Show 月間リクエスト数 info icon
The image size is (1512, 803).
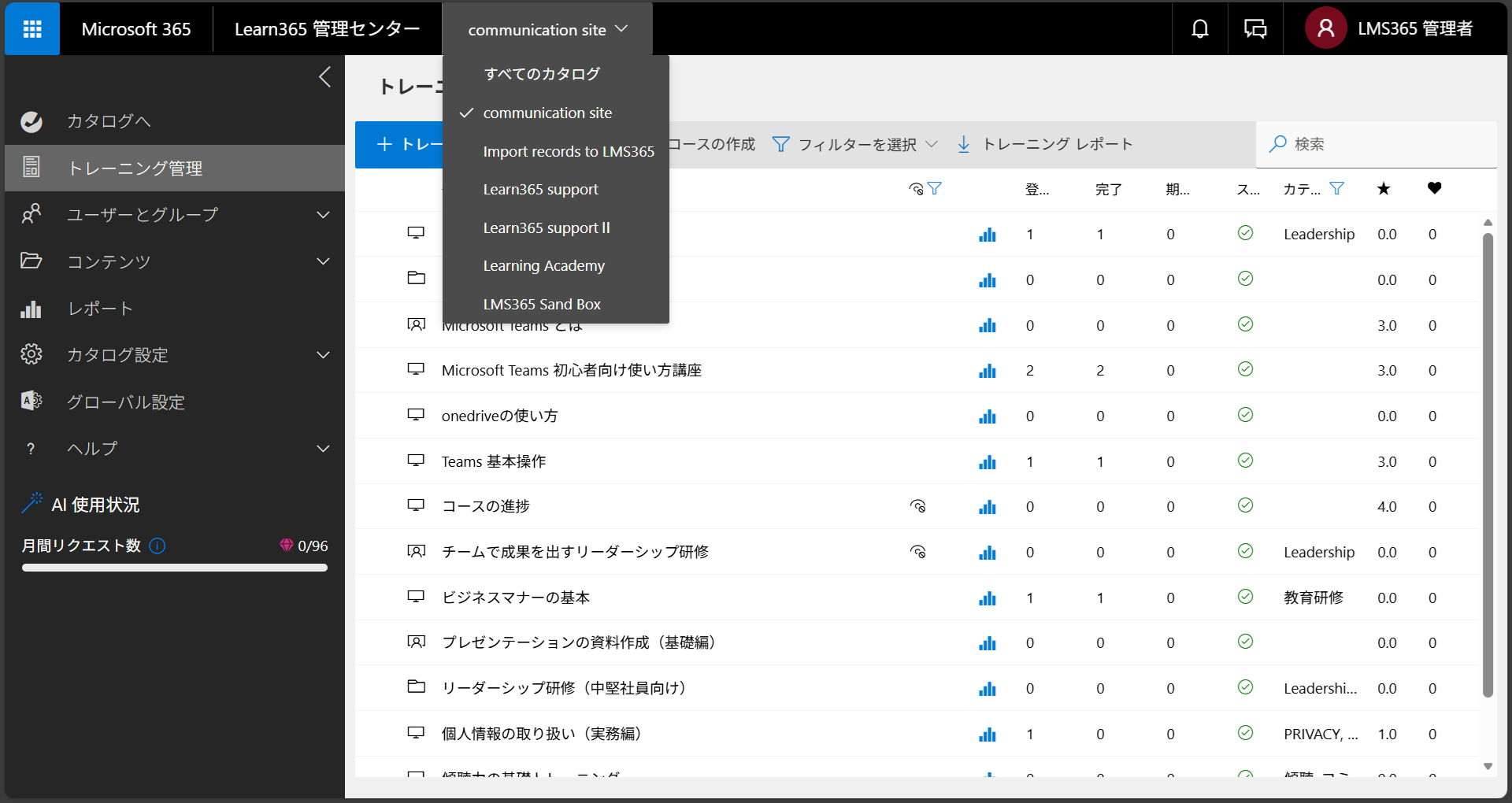tap(157, 546)
